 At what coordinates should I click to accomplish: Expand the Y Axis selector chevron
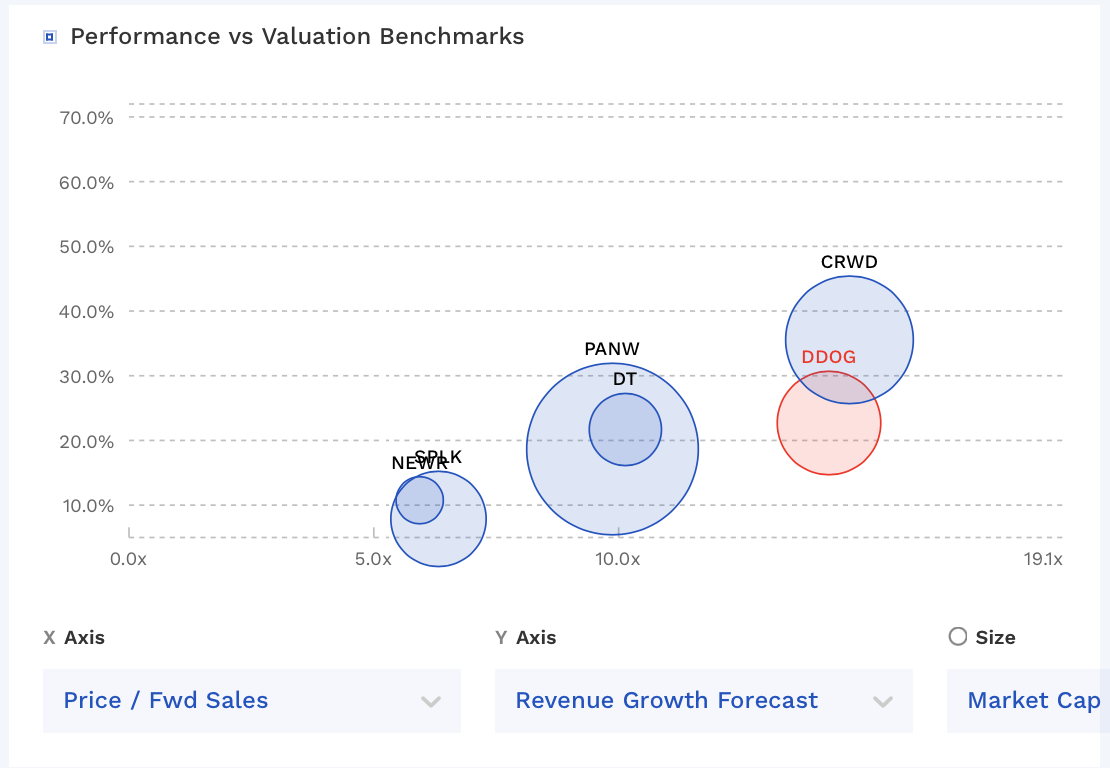click(884, 701)
